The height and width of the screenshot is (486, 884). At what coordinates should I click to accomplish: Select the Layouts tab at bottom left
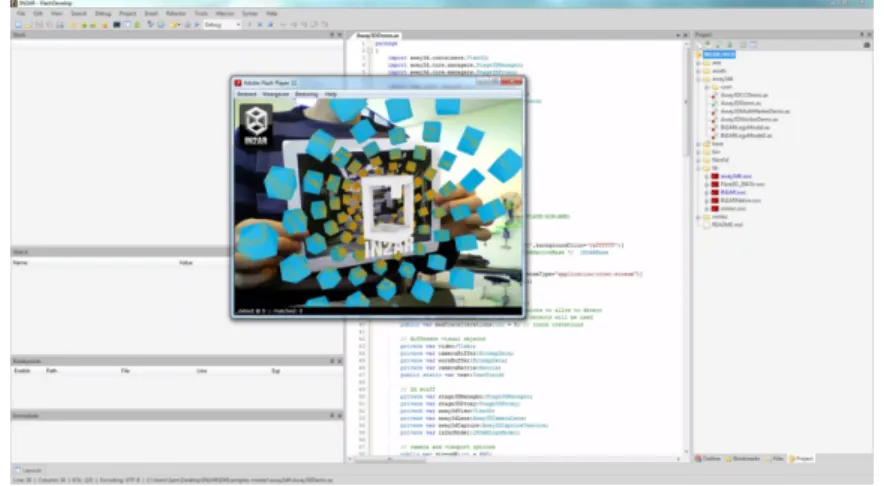tap(28, 470)
